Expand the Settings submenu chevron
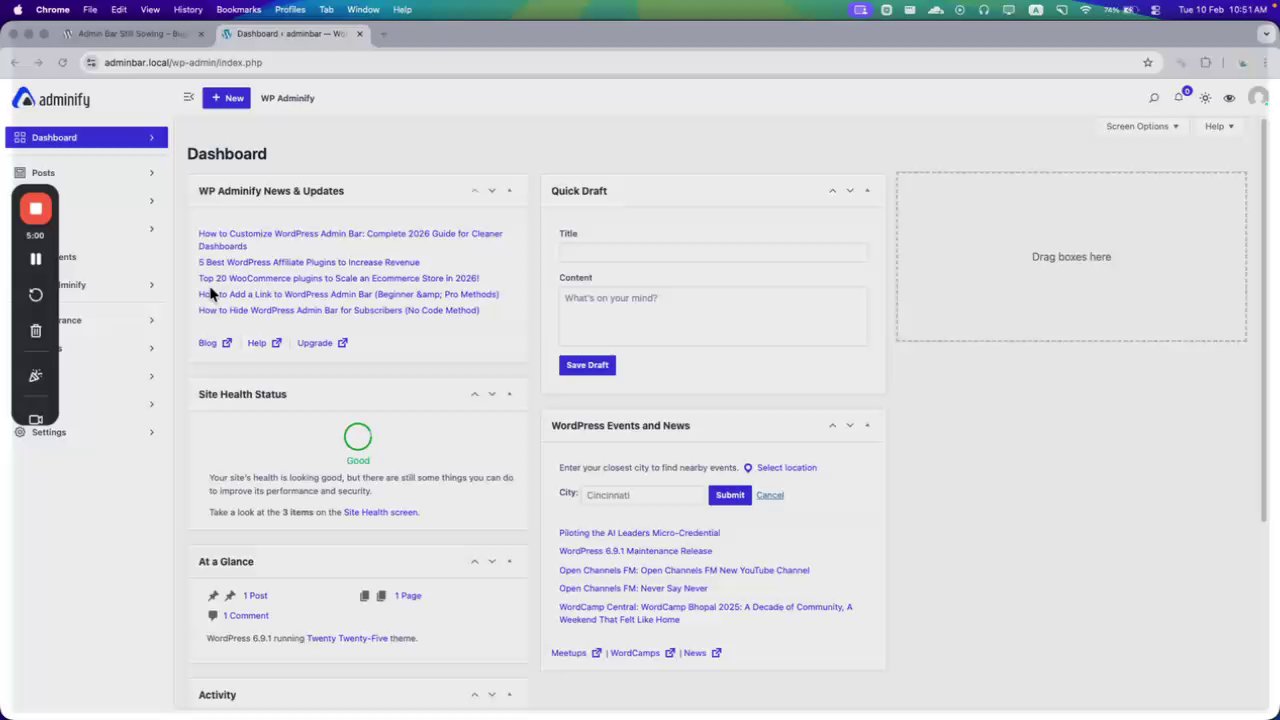 click(x=152, y=432)
